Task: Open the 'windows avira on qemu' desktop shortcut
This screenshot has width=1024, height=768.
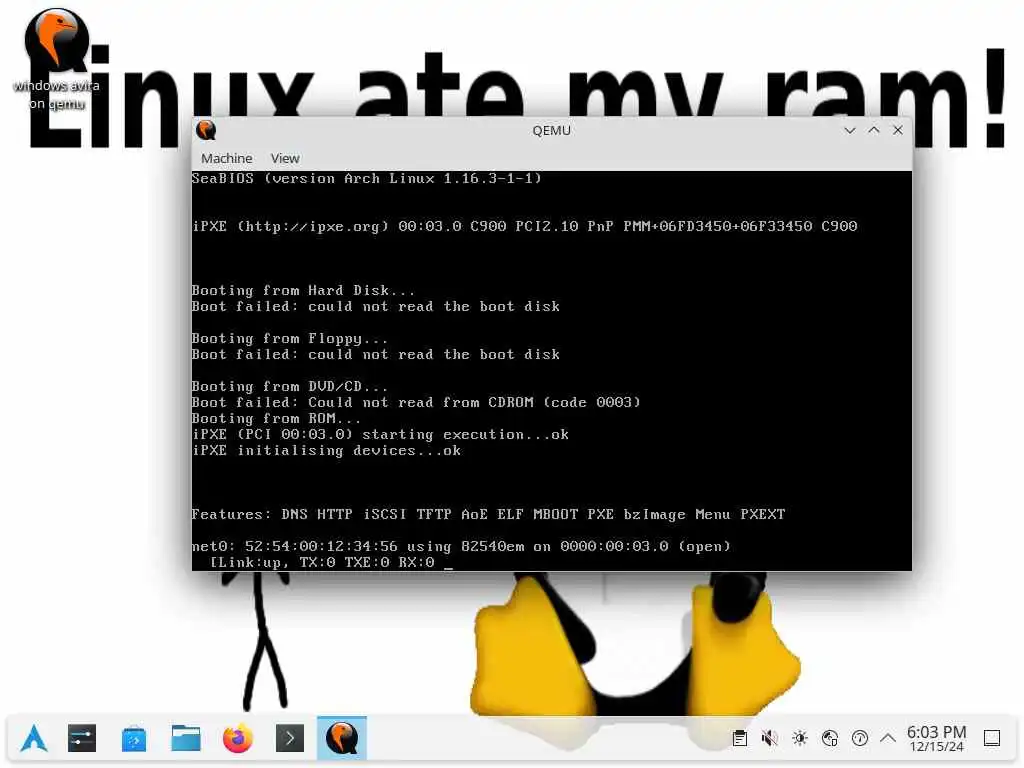Action: point(56,59)
